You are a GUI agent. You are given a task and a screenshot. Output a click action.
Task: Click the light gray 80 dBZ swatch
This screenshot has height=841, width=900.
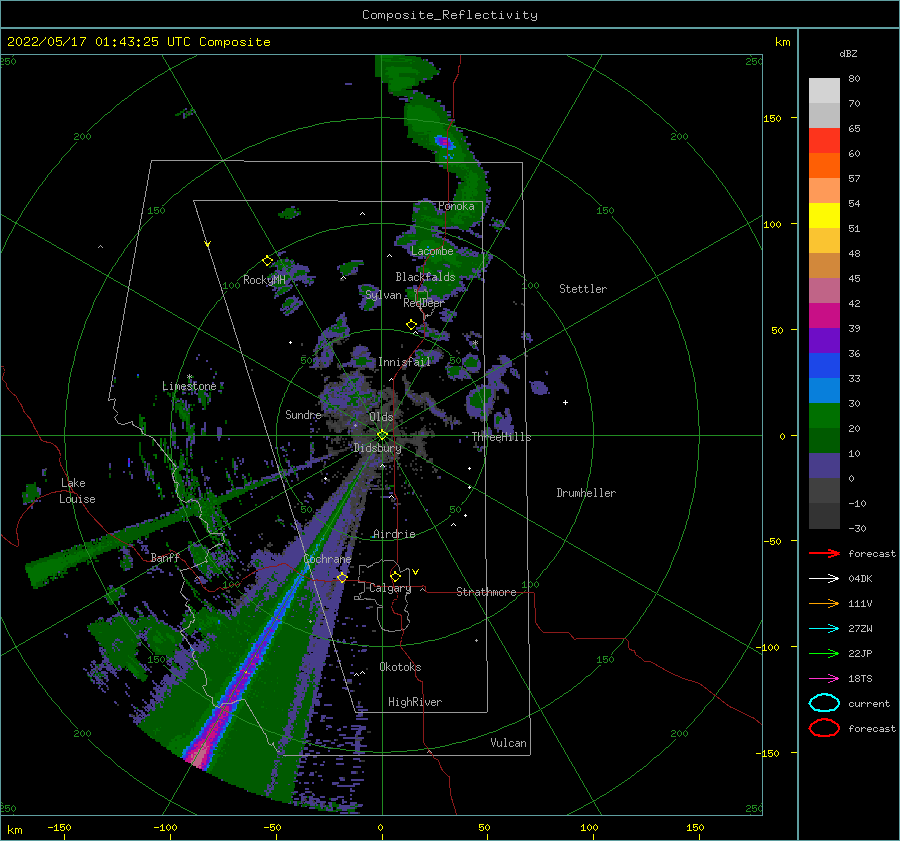[x=824, y=90]
